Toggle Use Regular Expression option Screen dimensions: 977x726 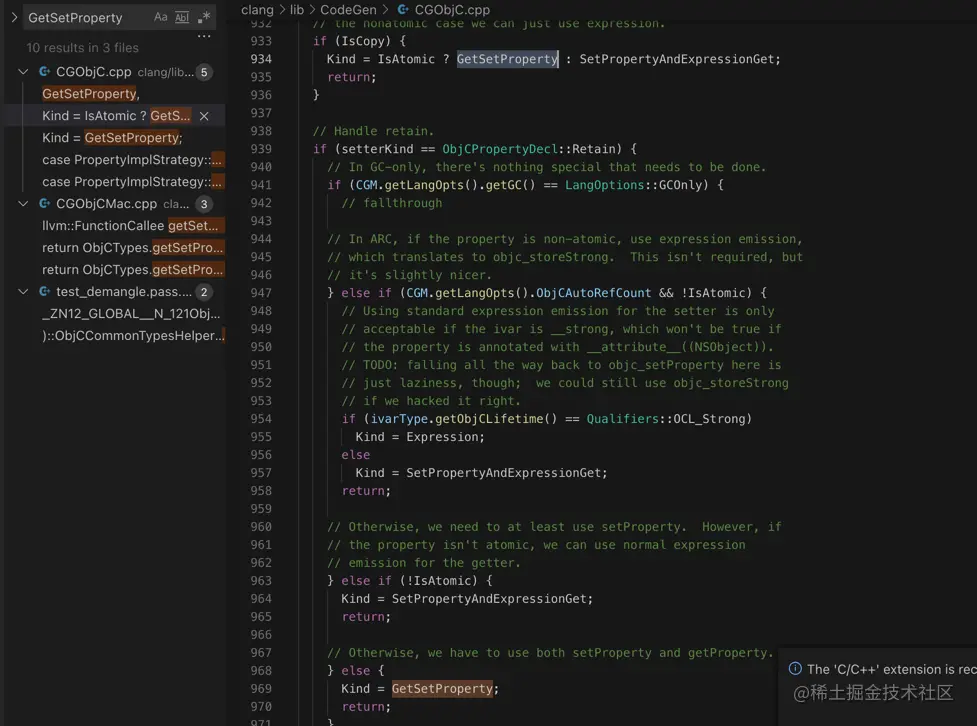coord(204,17)
